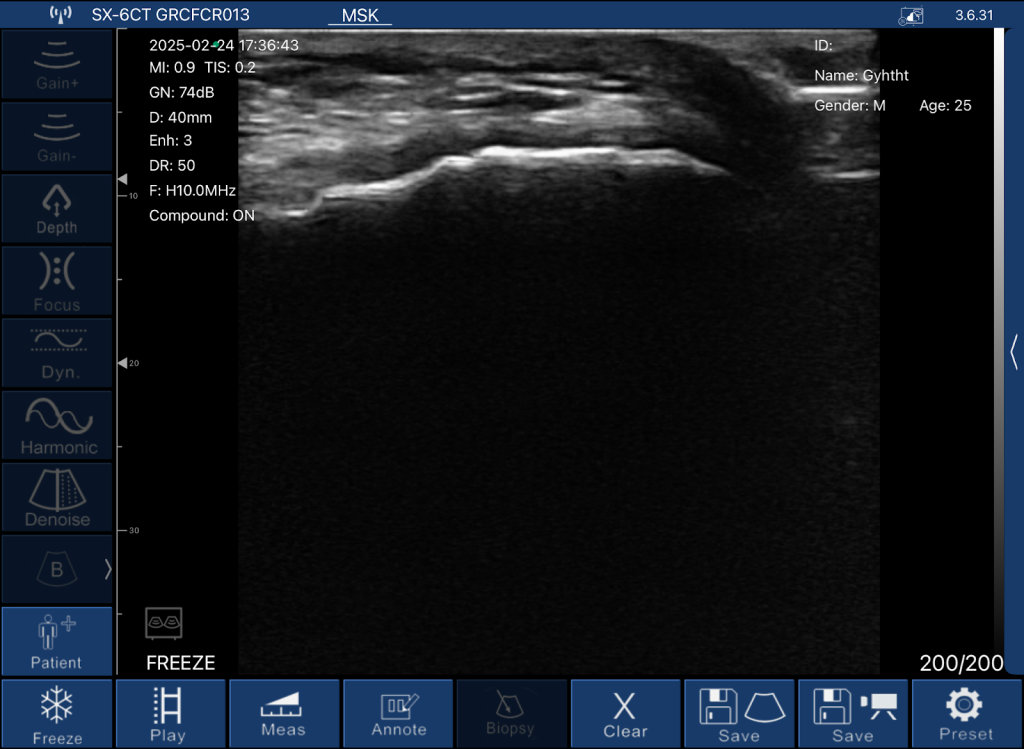Activate the Biopsy guide
Screen dimensions: 1024x749
[x=511, y=714]
